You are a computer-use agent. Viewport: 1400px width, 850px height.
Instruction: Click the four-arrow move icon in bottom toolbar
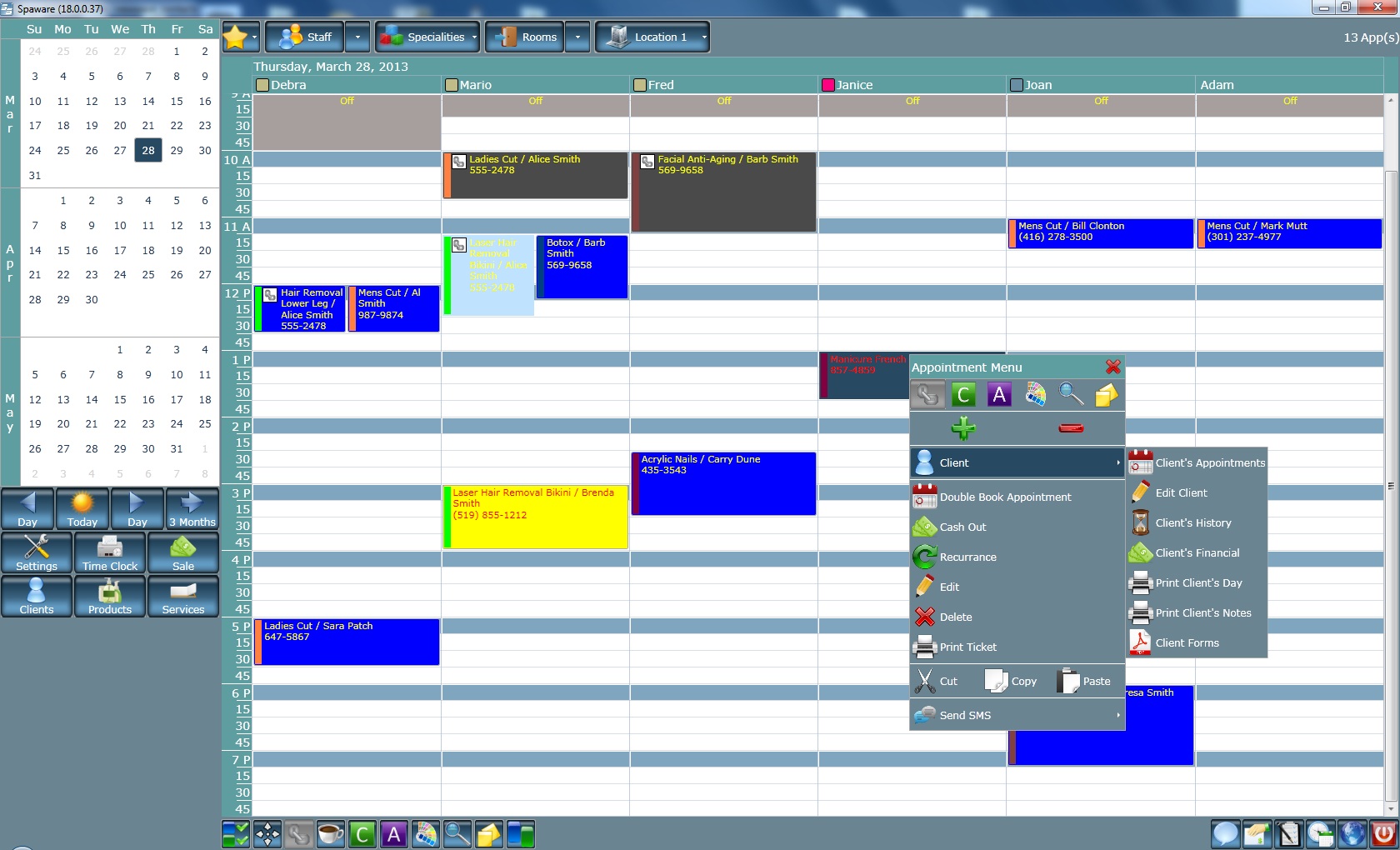(x=267, y=833)
